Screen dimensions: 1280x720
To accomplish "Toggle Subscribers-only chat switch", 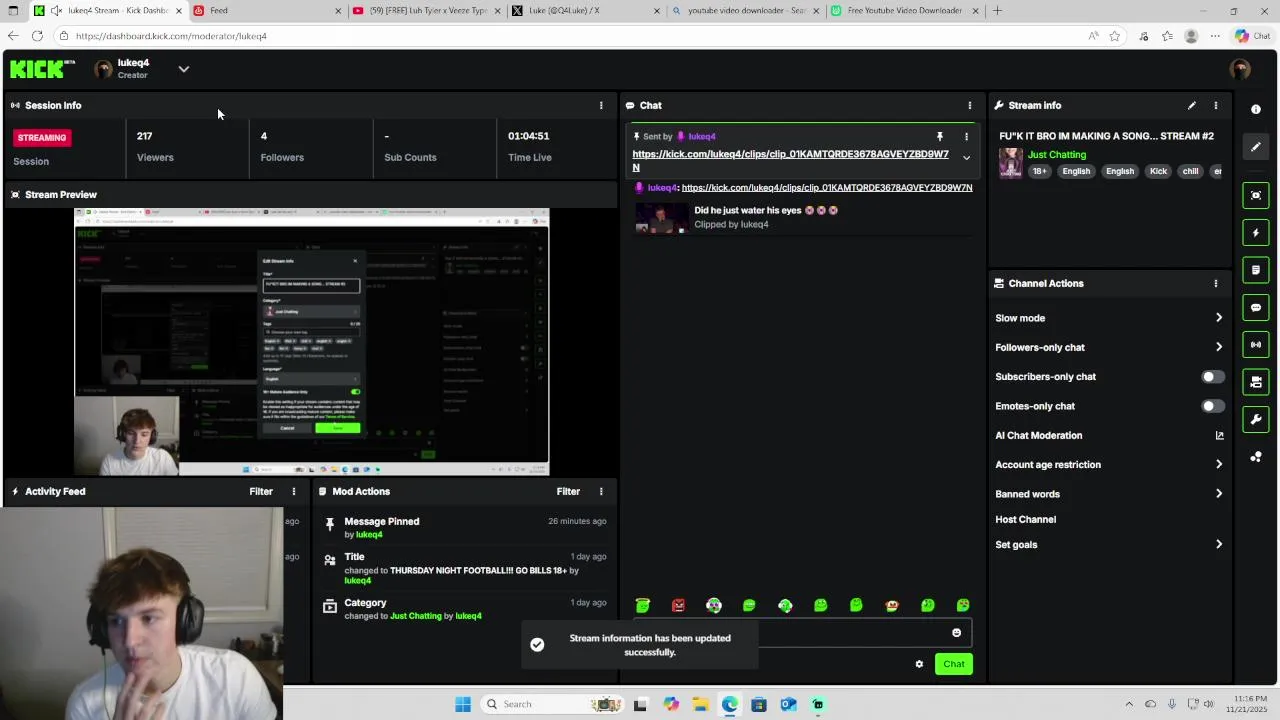I will click(x=1212, y=377).
